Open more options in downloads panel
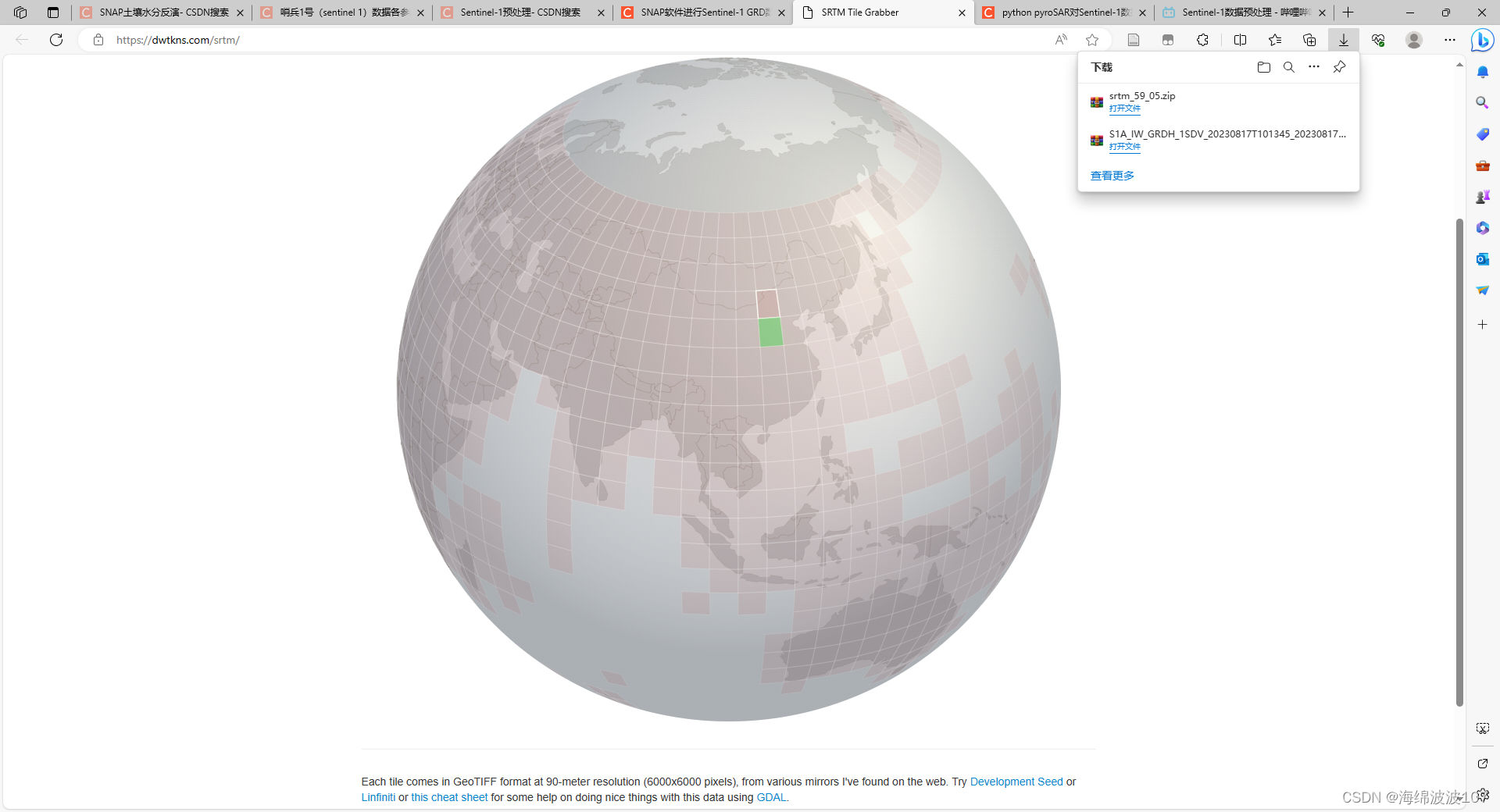The width and height of the screenshot is (1500, 812). tap(1314, 67)
